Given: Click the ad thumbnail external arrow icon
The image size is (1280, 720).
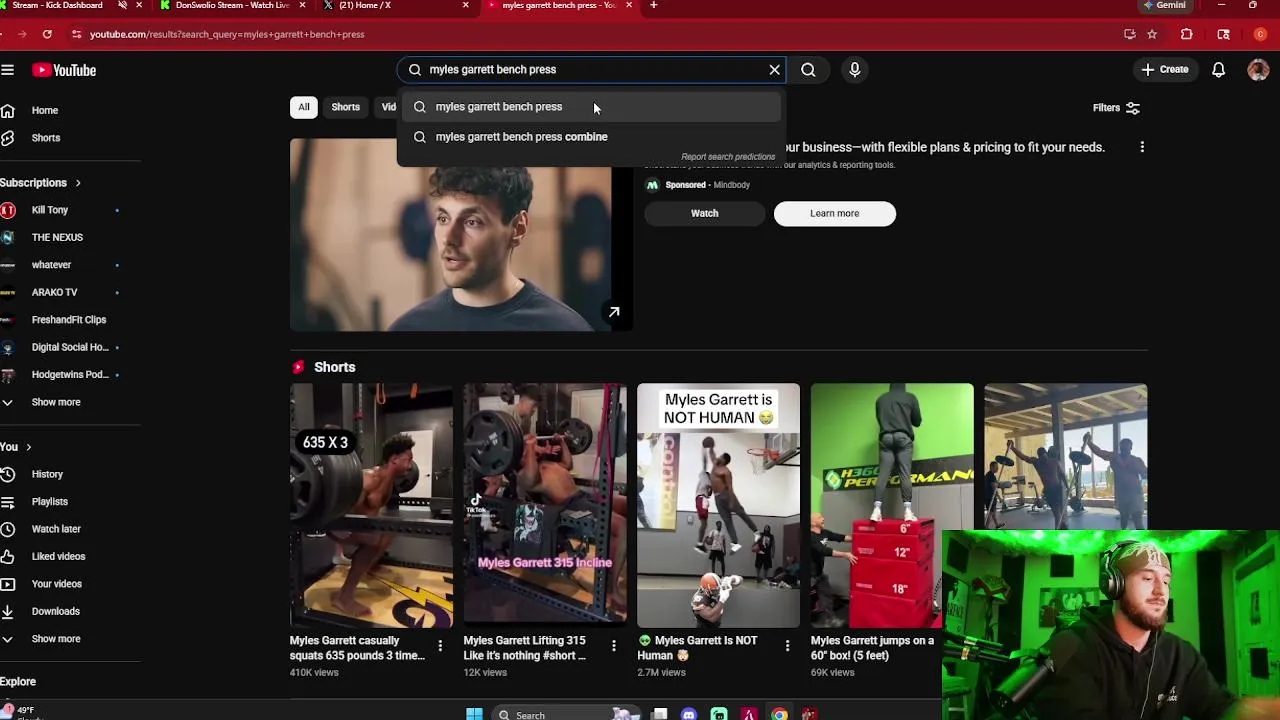Looking at the screenshot, I should 614,312.
